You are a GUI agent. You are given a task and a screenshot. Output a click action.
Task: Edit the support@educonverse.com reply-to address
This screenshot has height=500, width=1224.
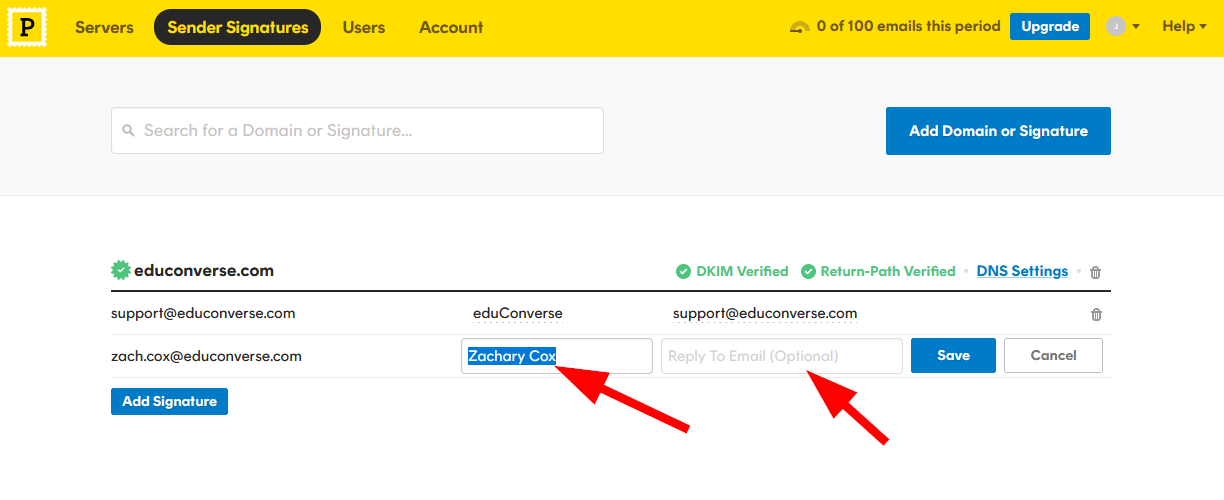765,313
